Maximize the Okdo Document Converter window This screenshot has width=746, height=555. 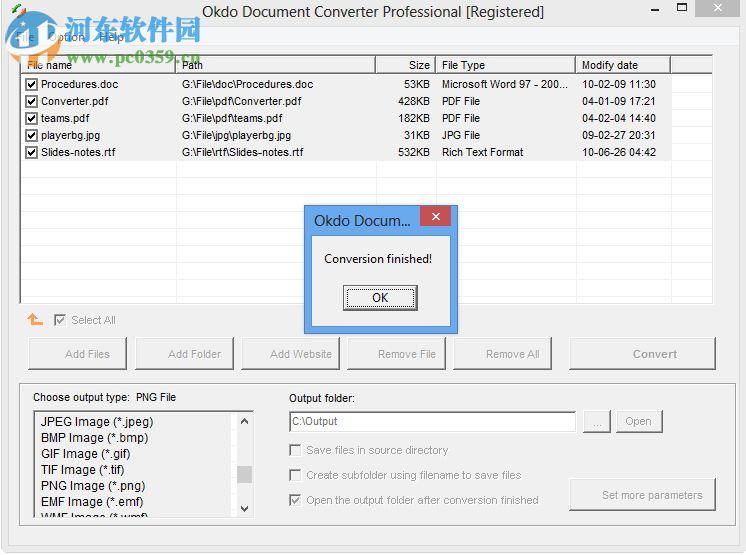682,8
